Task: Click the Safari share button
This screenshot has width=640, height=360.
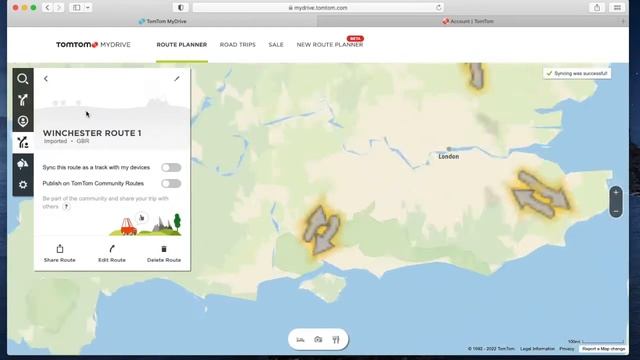Action: pyautogui.click(x=597, y=7)
